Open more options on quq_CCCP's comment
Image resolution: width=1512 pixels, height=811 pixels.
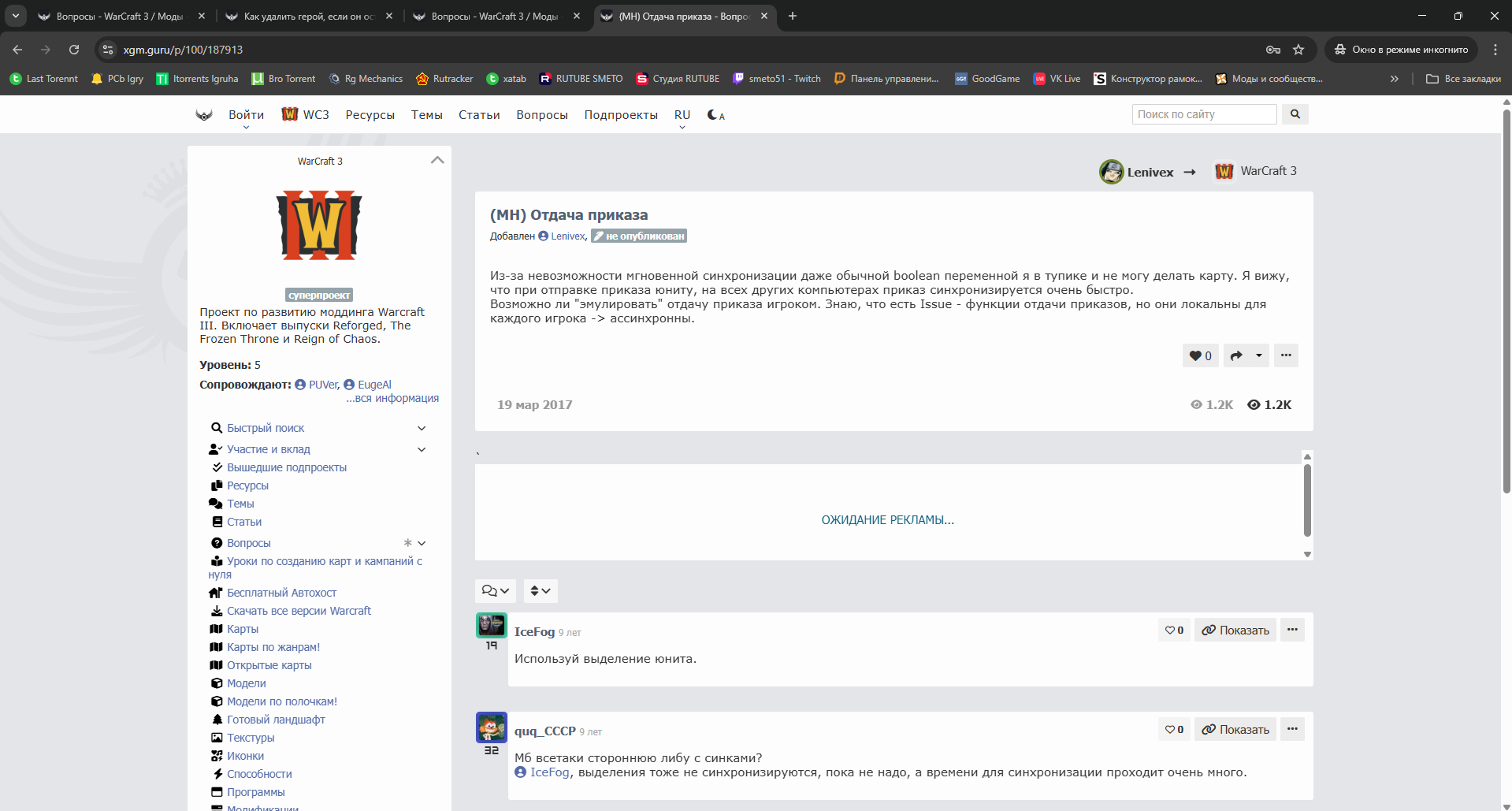tap(1292, 729)
